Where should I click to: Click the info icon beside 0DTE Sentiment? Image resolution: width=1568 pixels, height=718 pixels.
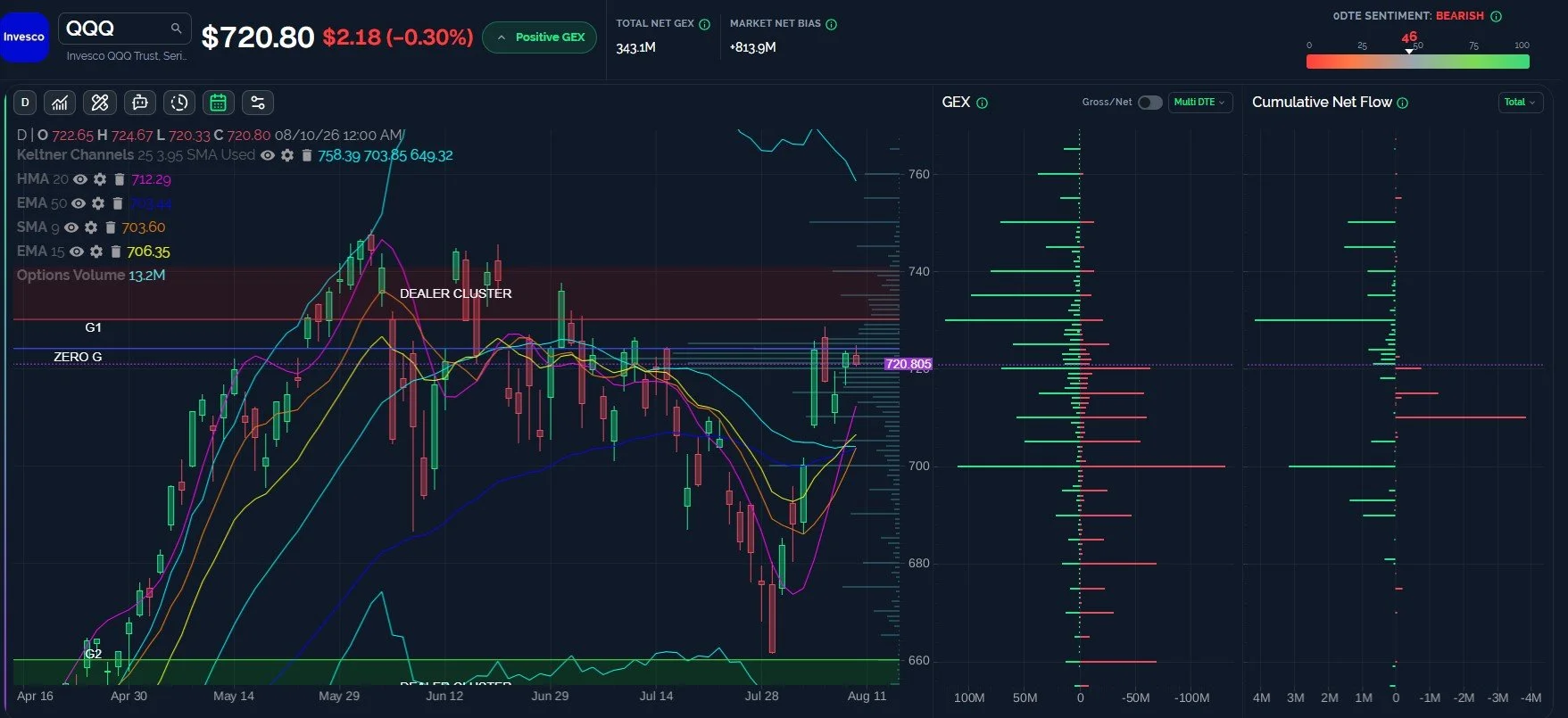1496,16
